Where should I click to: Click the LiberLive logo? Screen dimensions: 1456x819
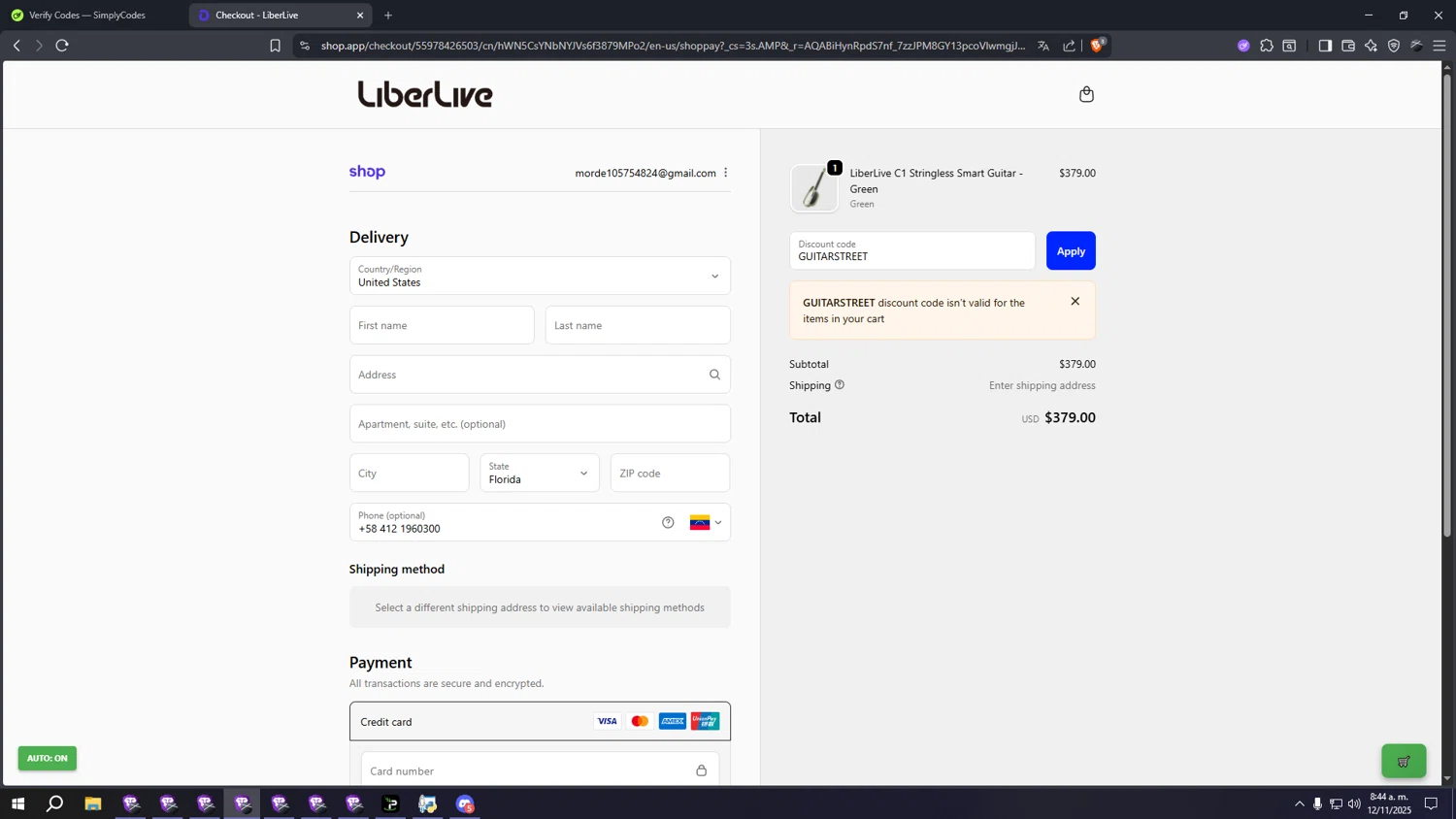click(x=425, y=94)
